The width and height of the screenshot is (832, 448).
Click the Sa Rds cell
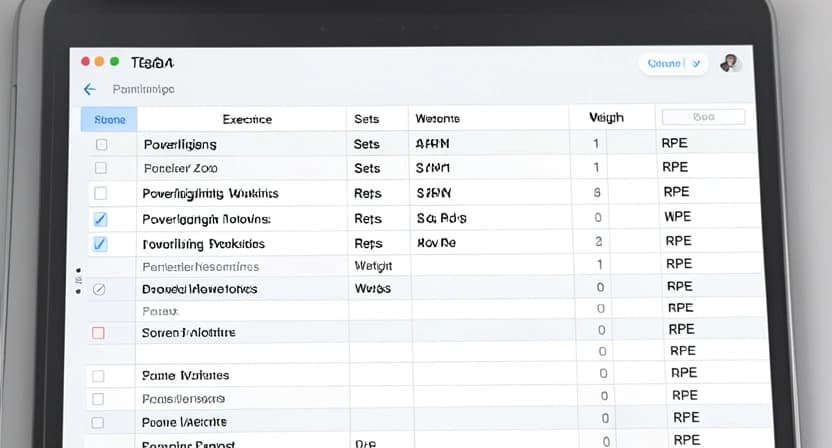coord(441,218)
